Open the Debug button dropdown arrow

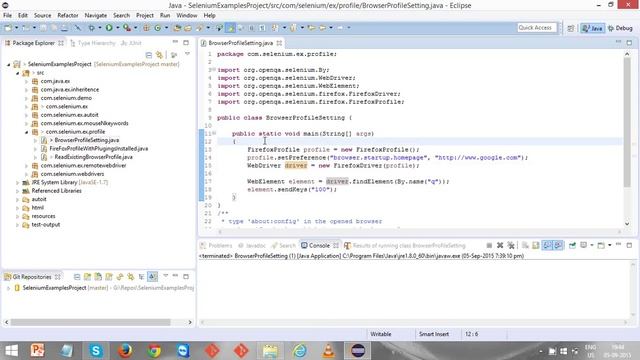point(100,28)
